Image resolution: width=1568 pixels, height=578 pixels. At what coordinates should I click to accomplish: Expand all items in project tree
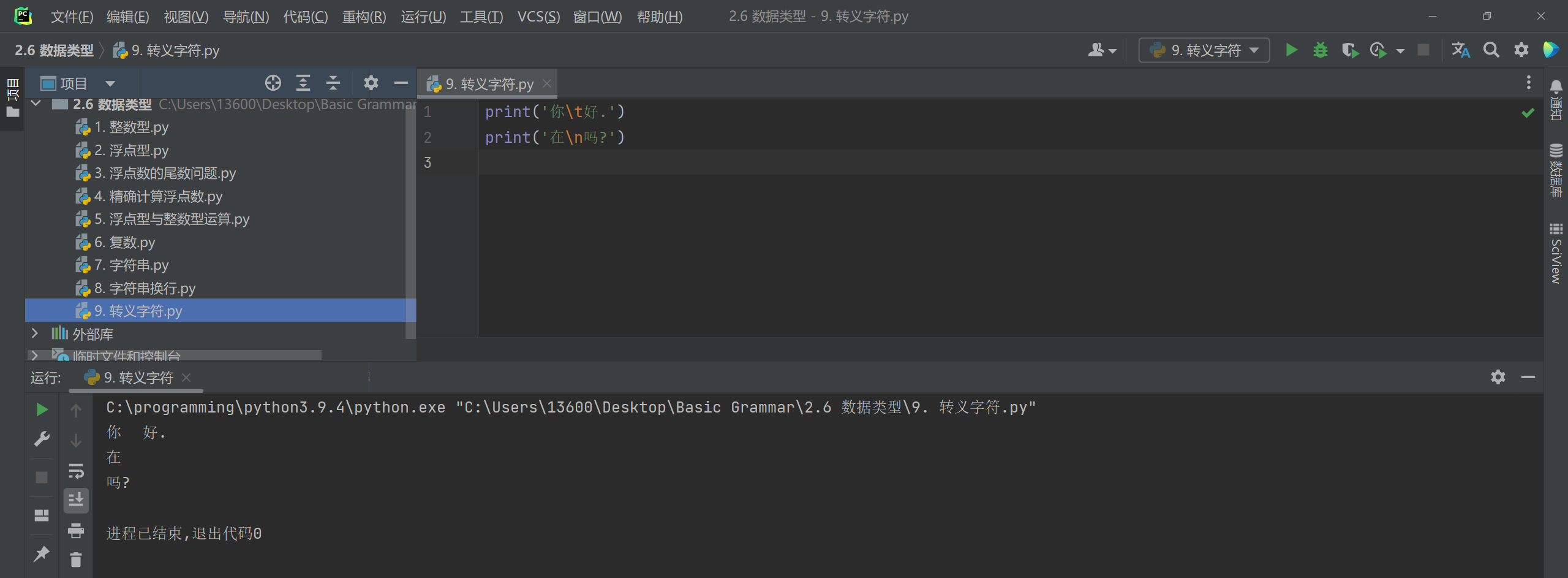point(303,83)
